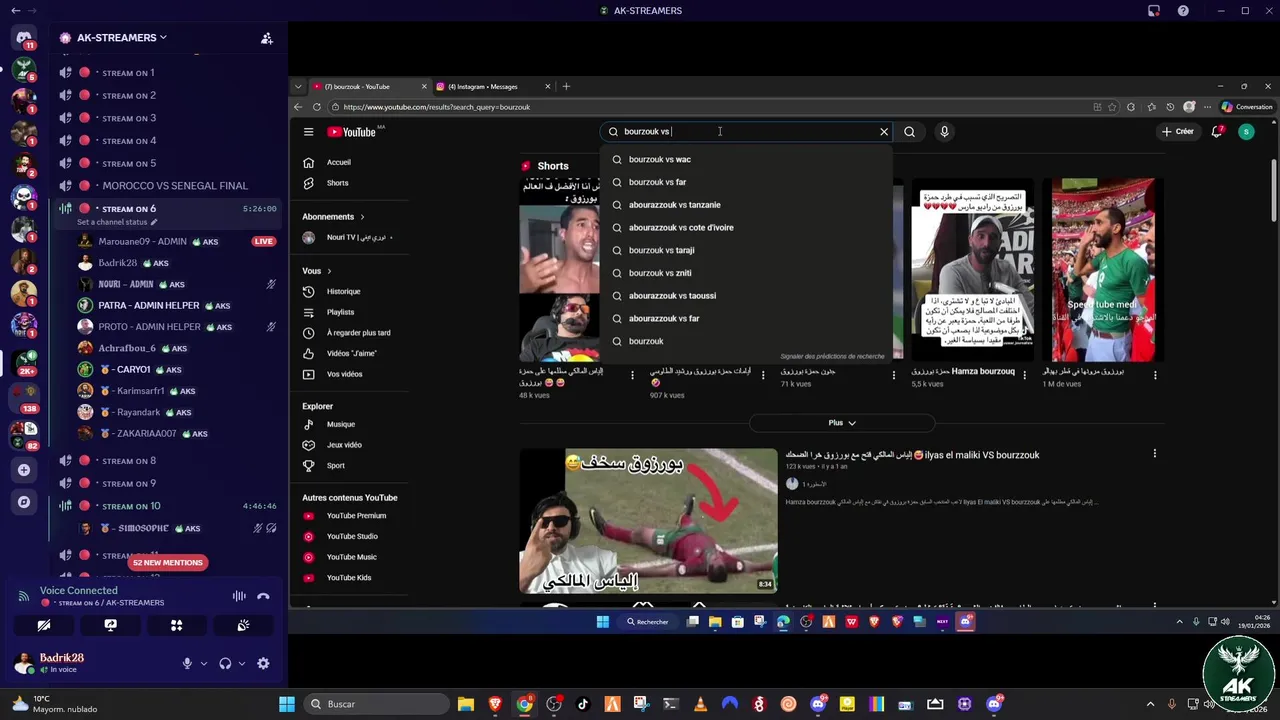The height and width of the screenshot is (720, 1280).
Task: Click the Buscar taskbar search box
Action: click(x=376, y=704)
